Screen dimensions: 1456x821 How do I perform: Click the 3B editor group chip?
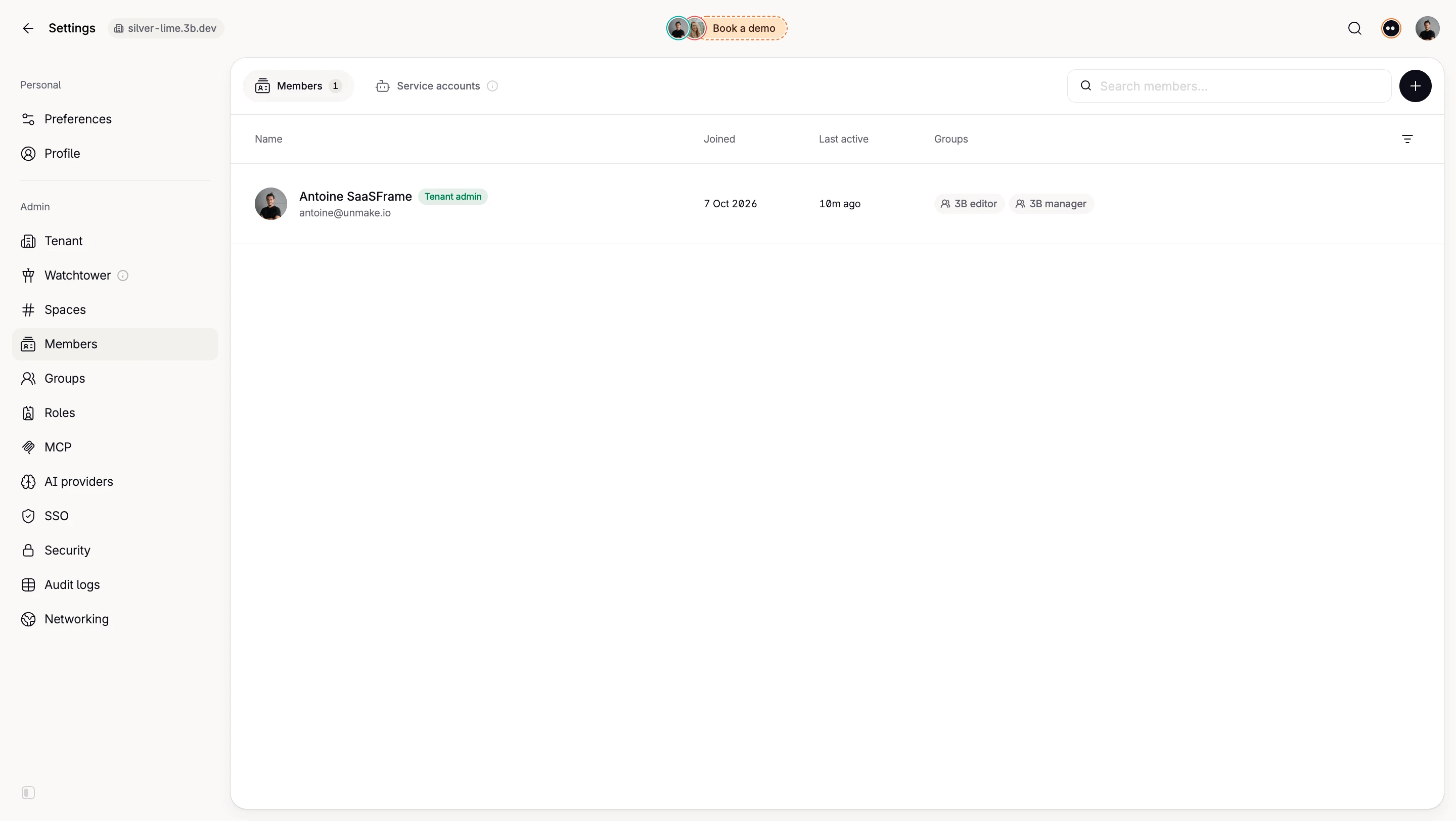pyautogui.click(x=969, y=204)
